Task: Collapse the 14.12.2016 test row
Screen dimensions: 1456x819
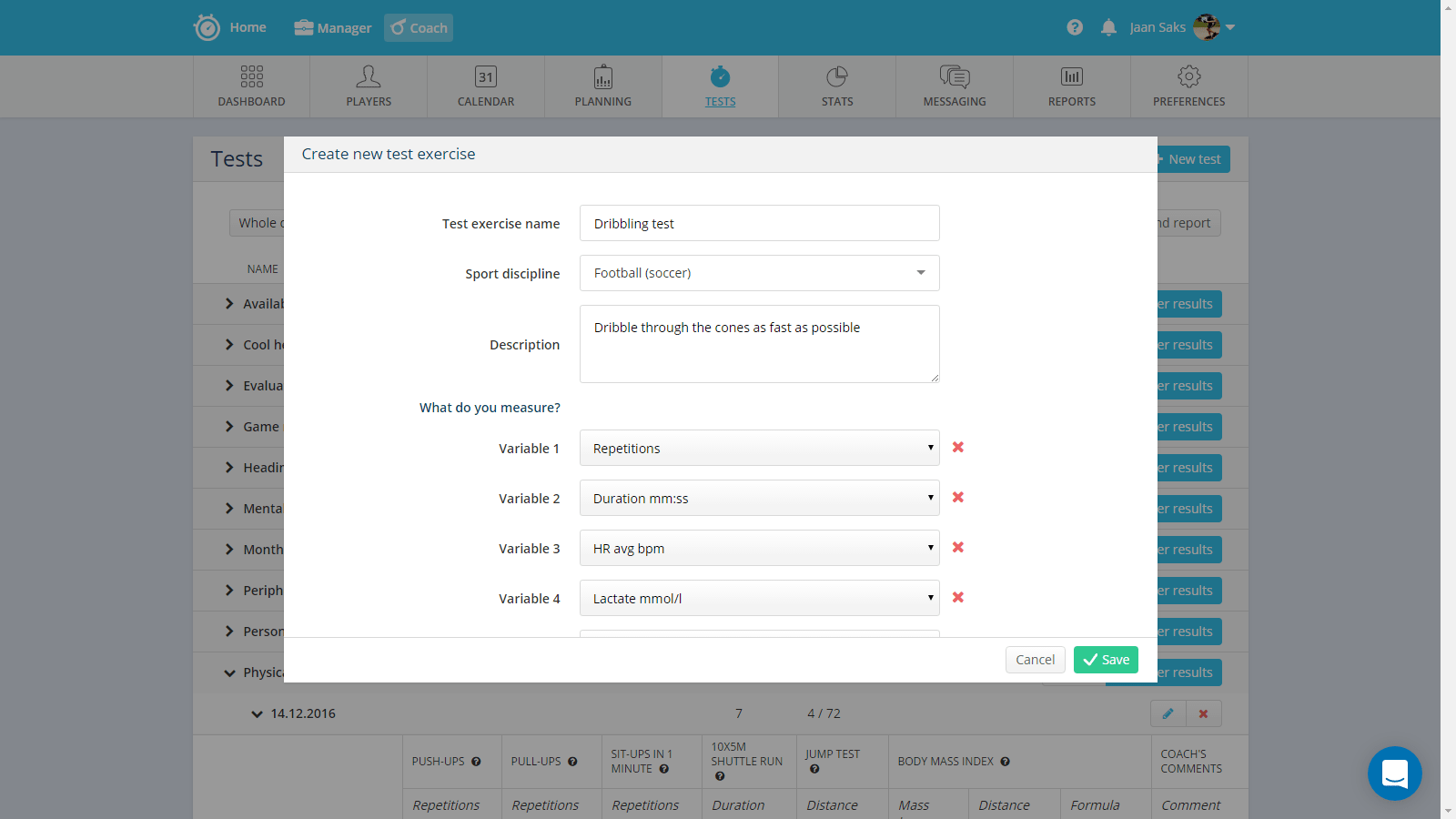Action: click(x=258, y=714)
